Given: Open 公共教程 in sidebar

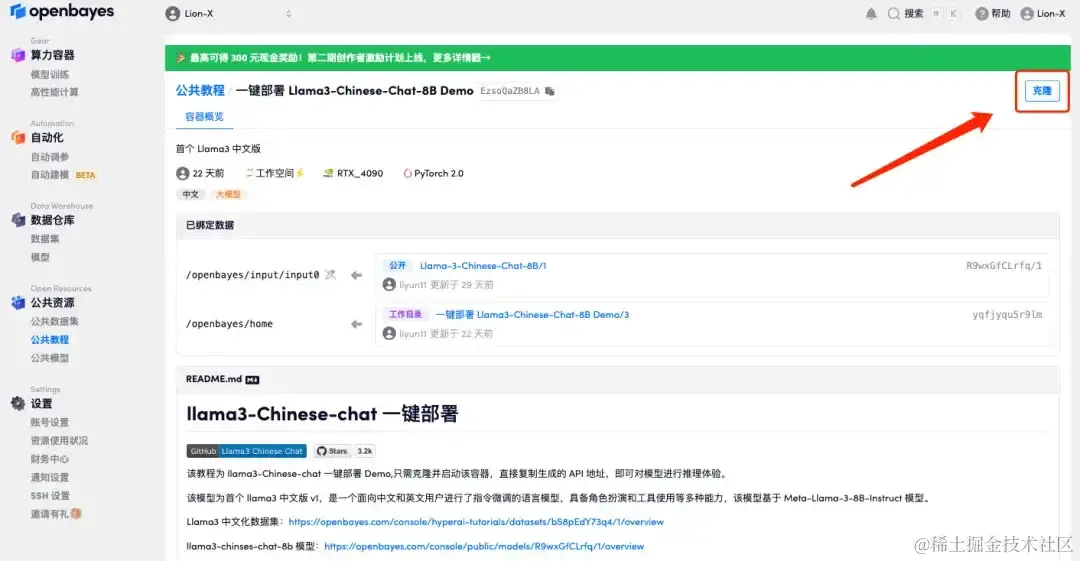Looking at the screenshot, I should 50,340.
